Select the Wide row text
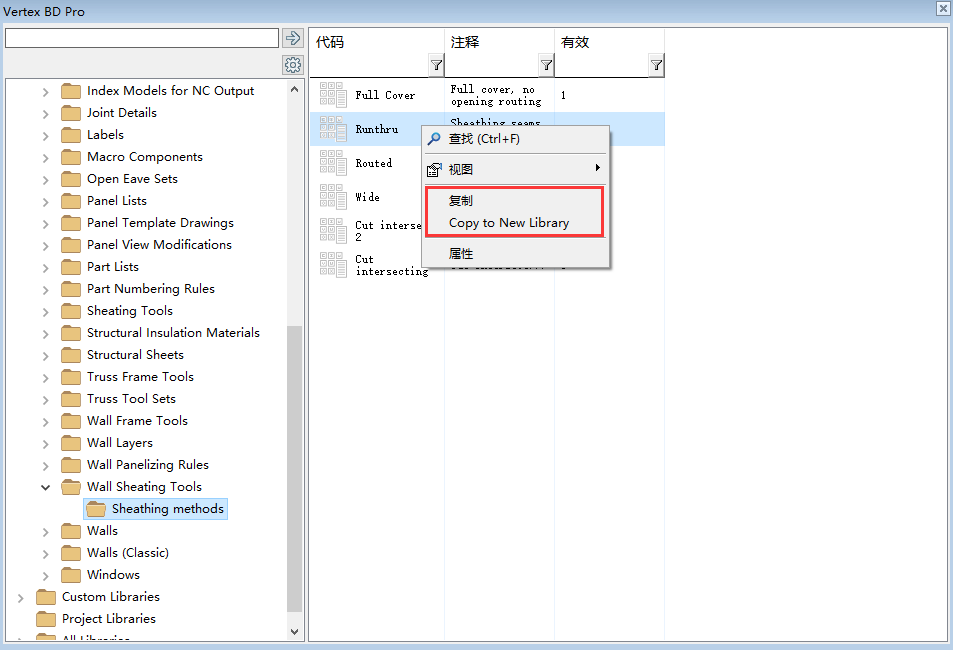The image size is (953, 650). tap(367, 198)
